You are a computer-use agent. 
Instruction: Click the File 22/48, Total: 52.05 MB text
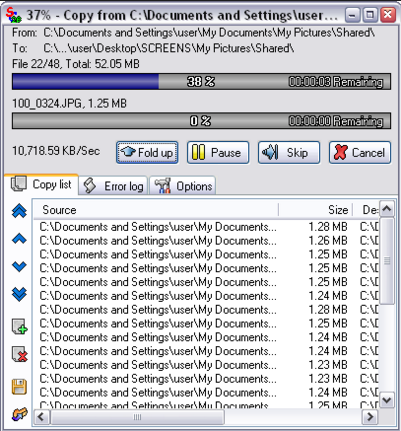click(76, 64)
